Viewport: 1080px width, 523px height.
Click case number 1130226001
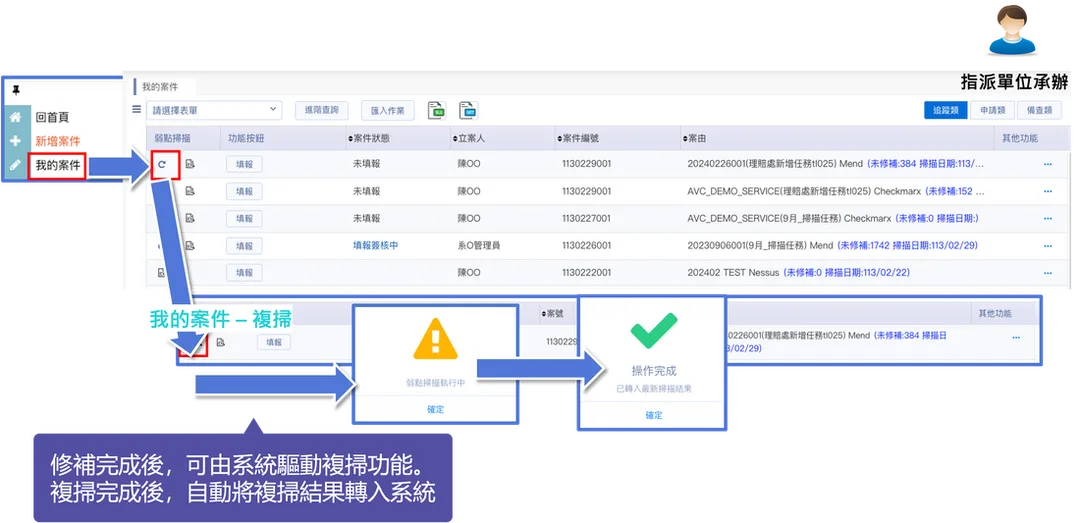(x=586, y=245)
